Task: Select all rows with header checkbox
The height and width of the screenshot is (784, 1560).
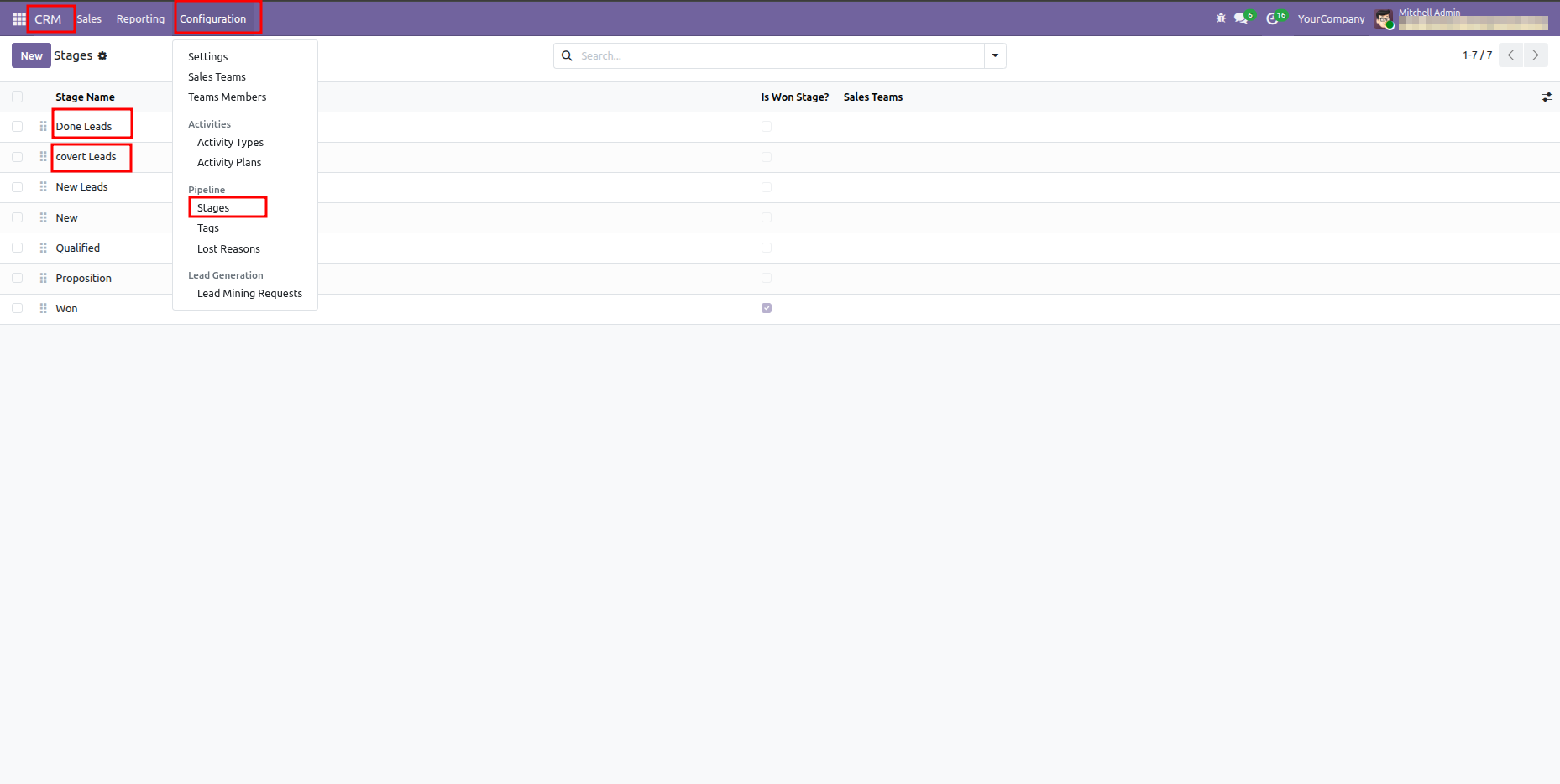Action: click(x=17, y=97)
